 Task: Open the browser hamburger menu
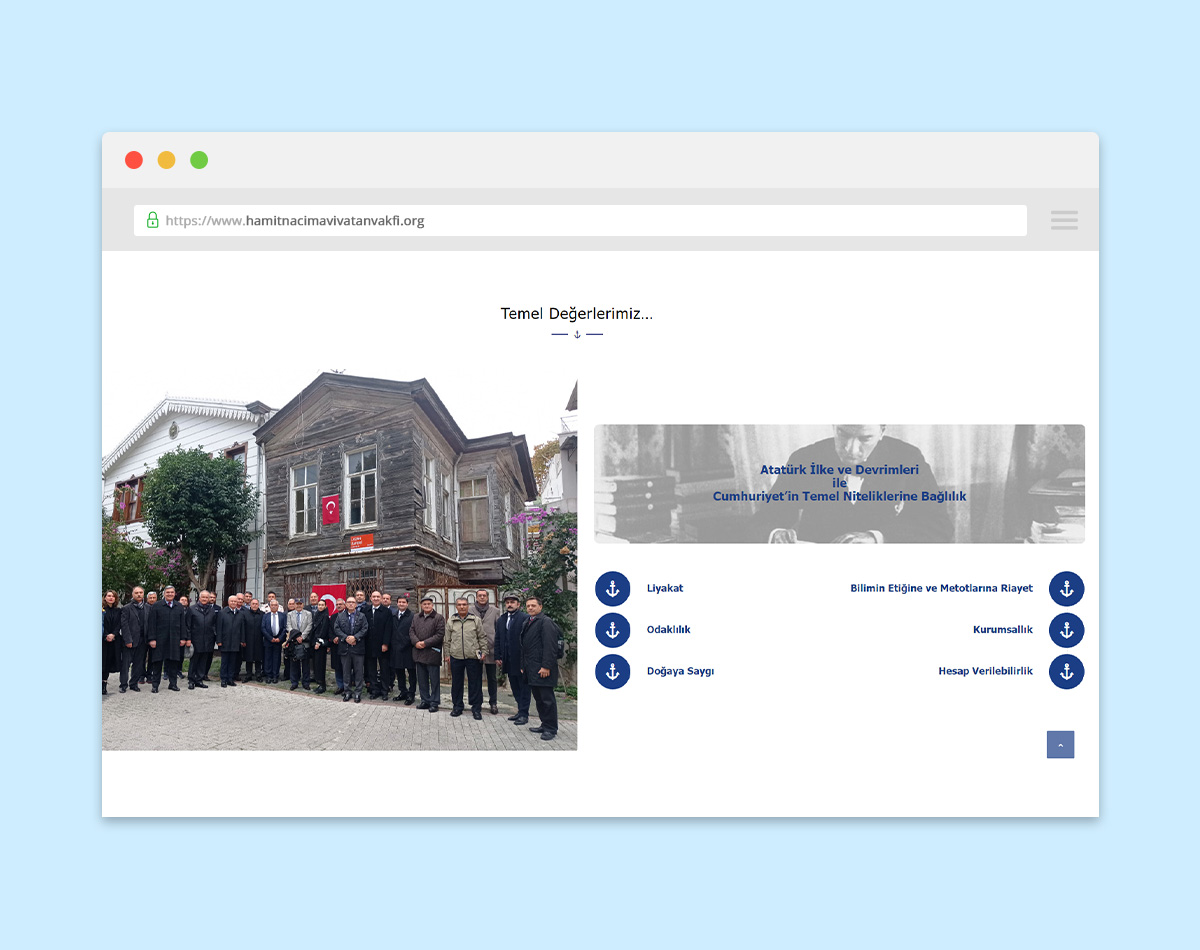(x=1064, y=220)
